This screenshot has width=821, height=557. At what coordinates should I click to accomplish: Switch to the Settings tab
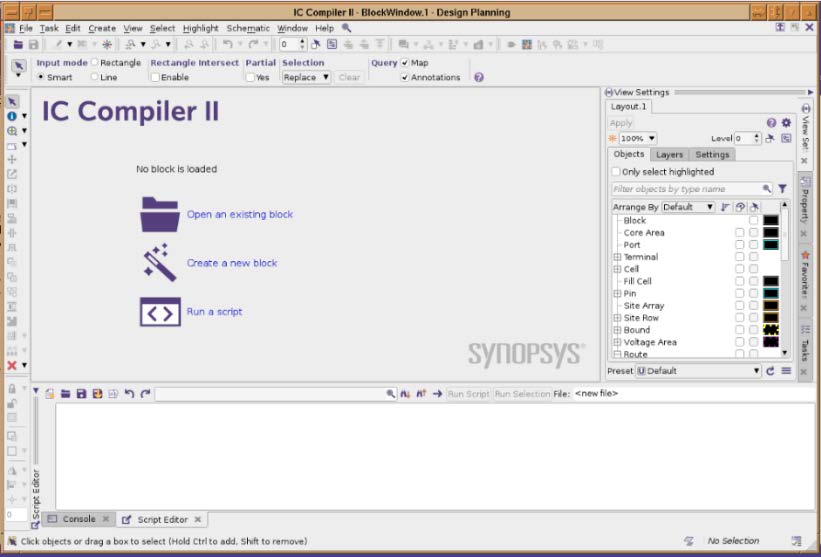(x=712, y=154)
